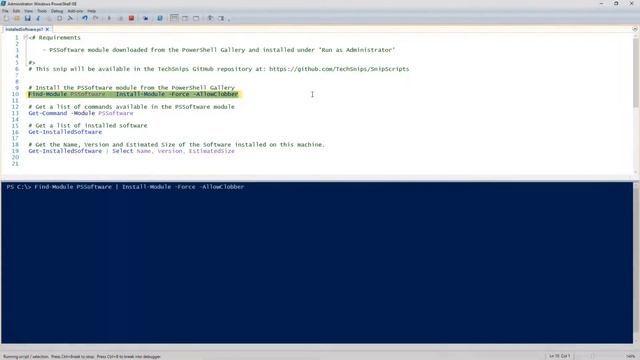The image size is (640, 360).
Task: Click the zoom percentage in the status bar
Action: tap(631, 356)
